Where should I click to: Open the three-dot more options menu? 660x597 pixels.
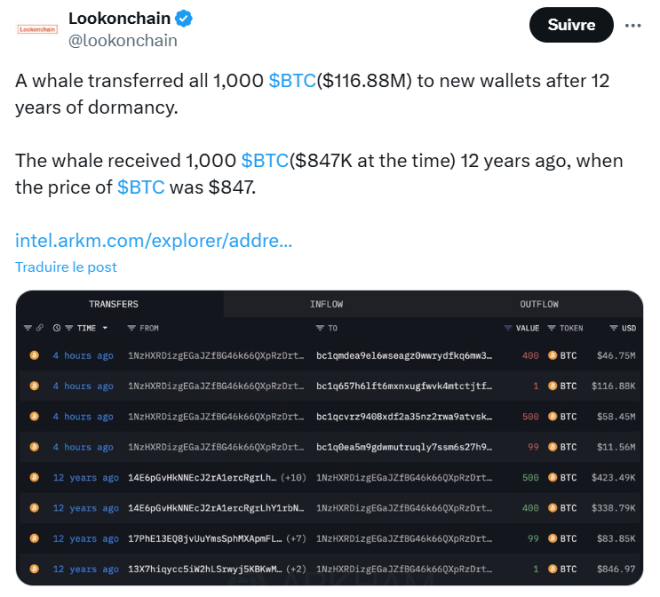[x=633, y=26]
